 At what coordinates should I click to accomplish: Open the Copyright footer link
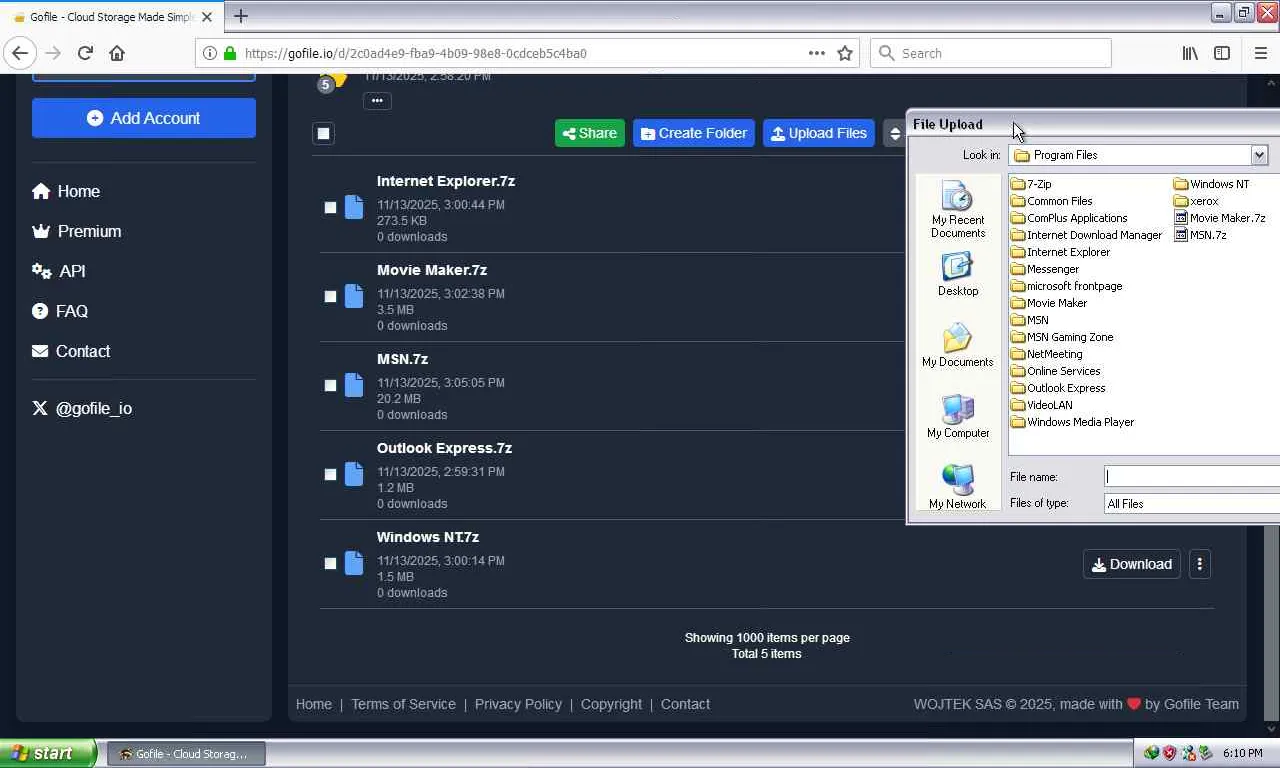click(611, 704)
